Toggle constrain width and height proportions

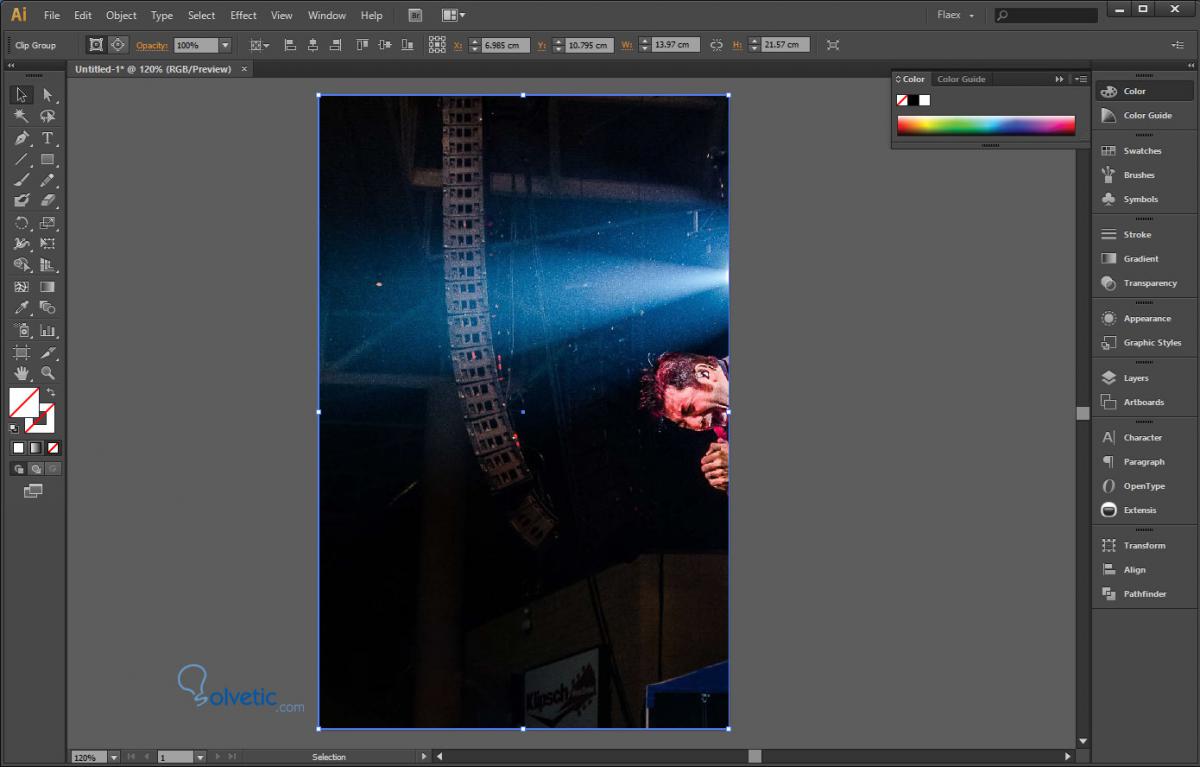click(x=716, y=45)
